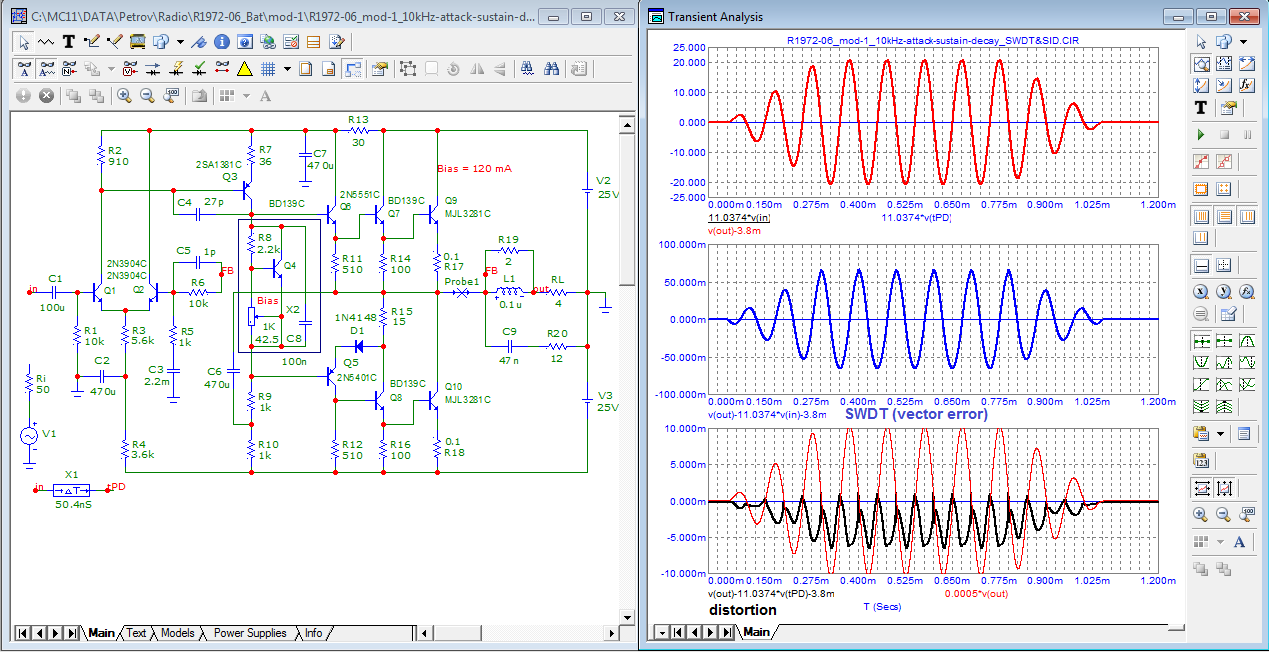This screenshot has width=1269, height=652.
Task: Toggle horizontal cursor mode in analysis toolbar
Action: point(1201,265)
